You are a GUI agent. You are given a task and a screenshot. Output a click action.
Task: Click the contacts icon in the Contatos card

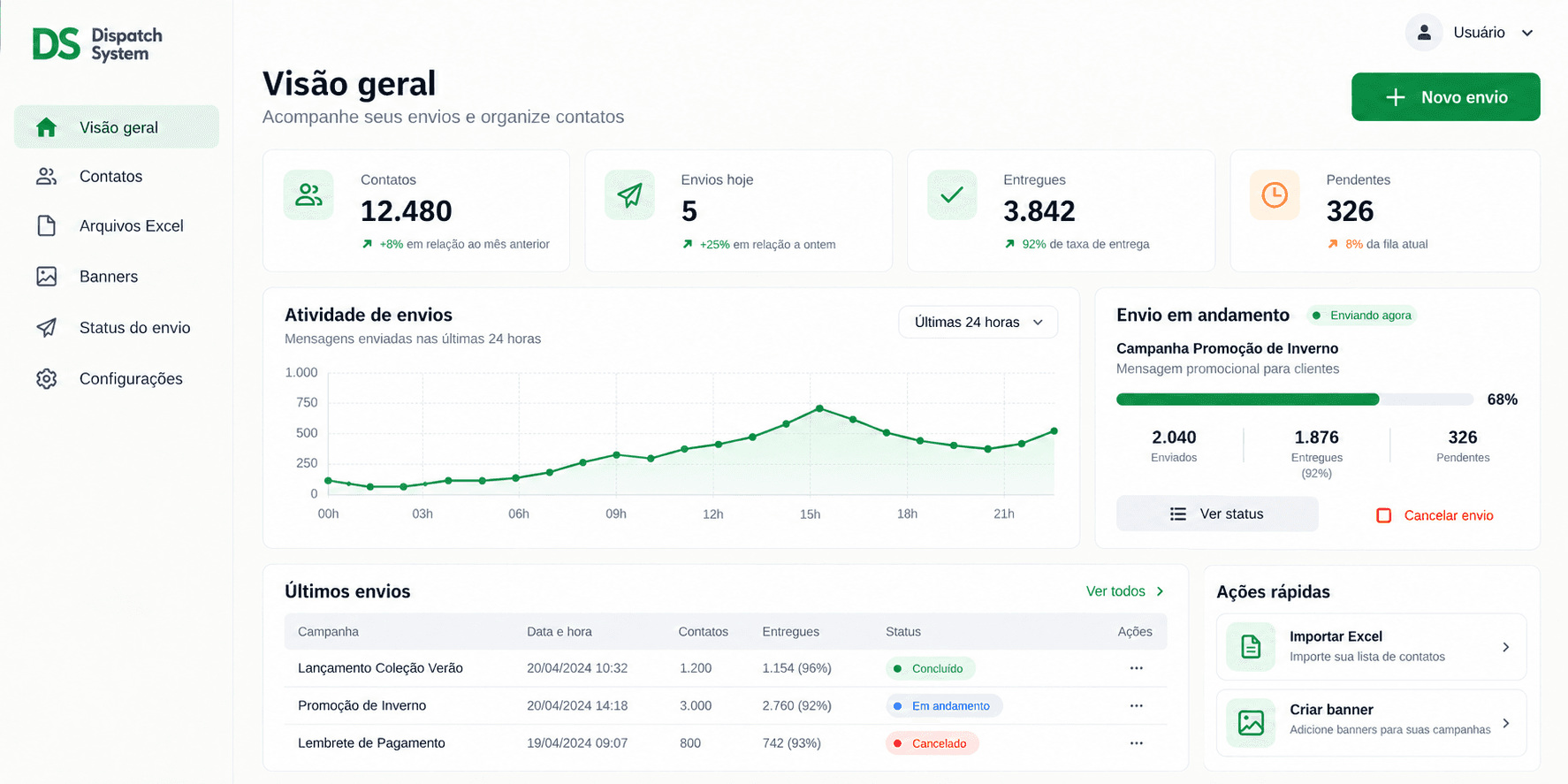pyautogui.click(x=308, y=194)
